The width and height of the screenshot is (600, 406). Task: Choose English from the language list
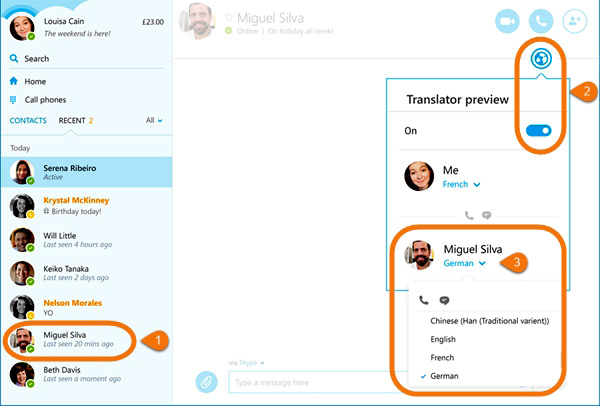tap(443, 339)
